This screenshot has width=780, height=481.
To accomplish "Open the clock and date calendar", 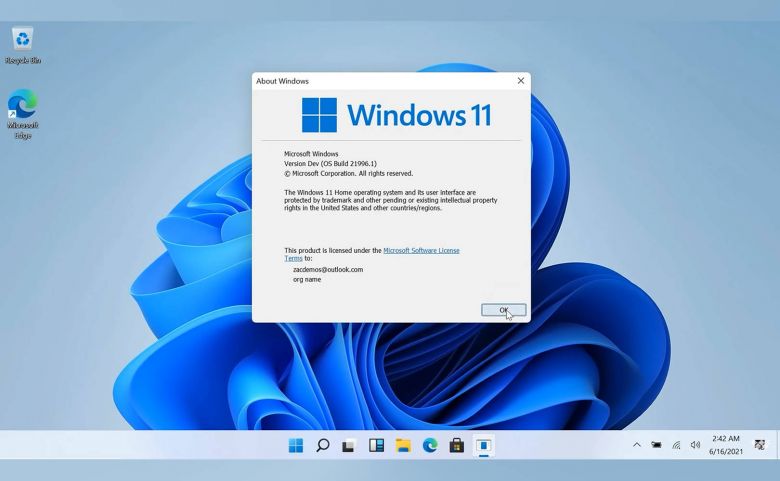I will [x=726, y=445].
